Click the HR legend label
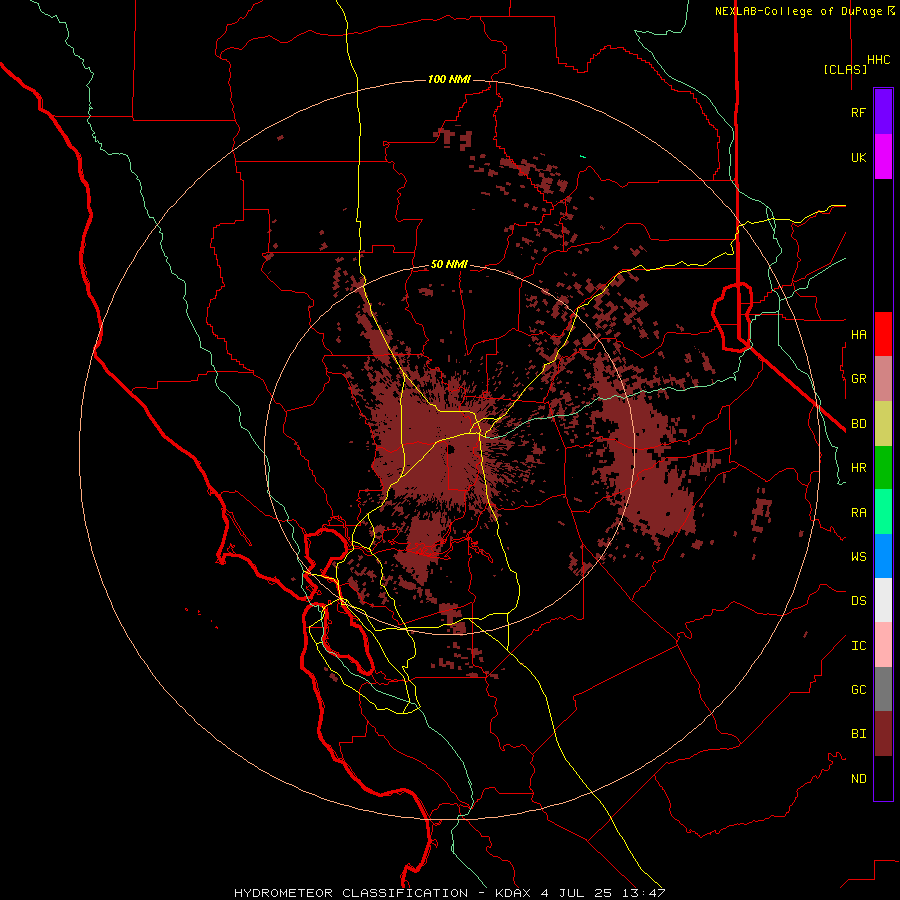 [858, 468]
